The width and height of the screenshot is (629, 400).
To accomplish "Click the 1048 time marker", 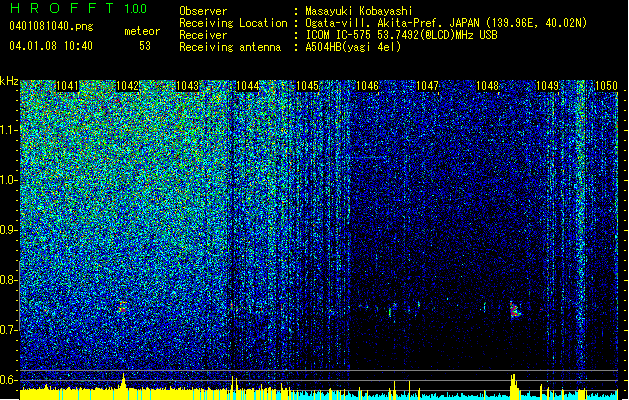I will point(487,86).
